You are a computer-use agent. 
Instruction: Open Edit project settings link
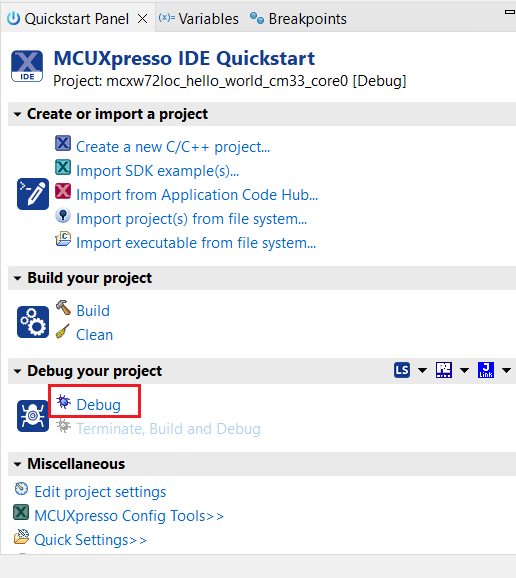[x=100, y=492]
